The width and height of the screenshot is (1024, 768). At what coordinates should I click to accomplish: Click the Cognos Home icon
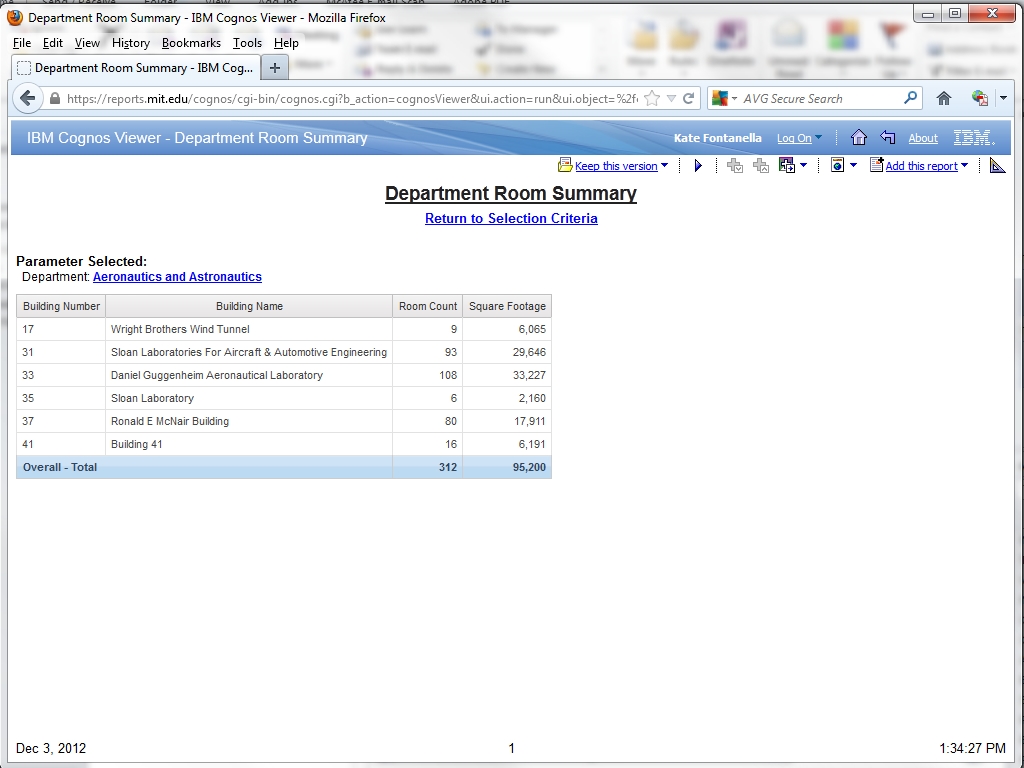pyautogui.click(x=858, y=138)
